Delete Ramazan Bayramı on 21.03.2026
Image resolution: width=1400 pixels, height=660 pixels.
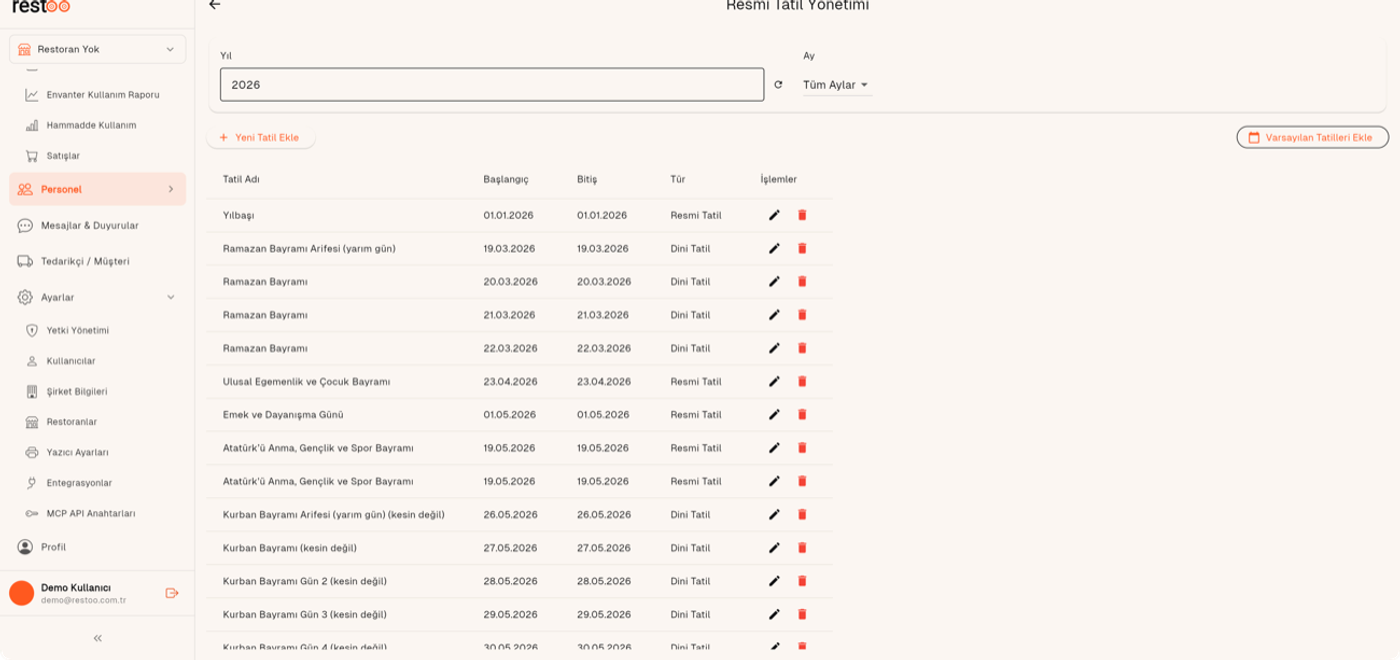[x=802, y=314]
